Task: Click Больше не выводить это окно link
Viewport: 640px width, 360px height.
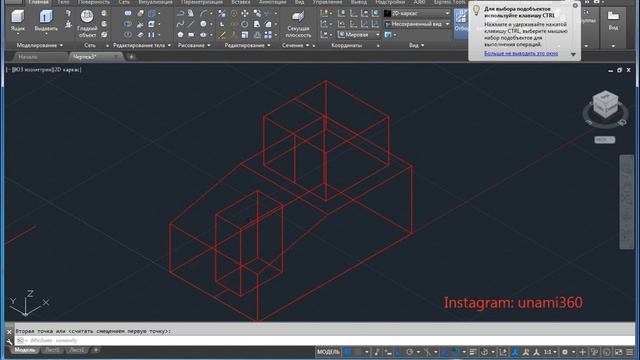Action: (521, 53)
